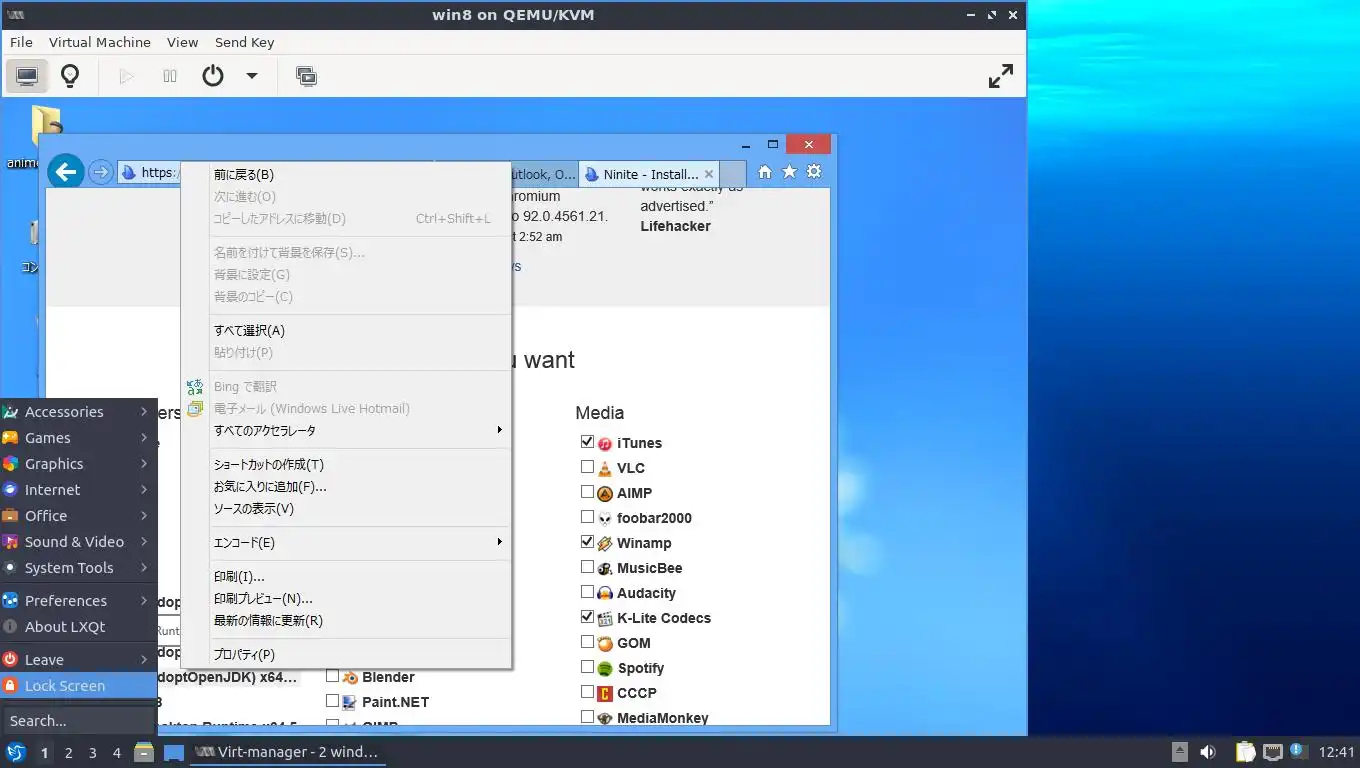Check the Paint.NET checkbox

(x=332, y=701)
